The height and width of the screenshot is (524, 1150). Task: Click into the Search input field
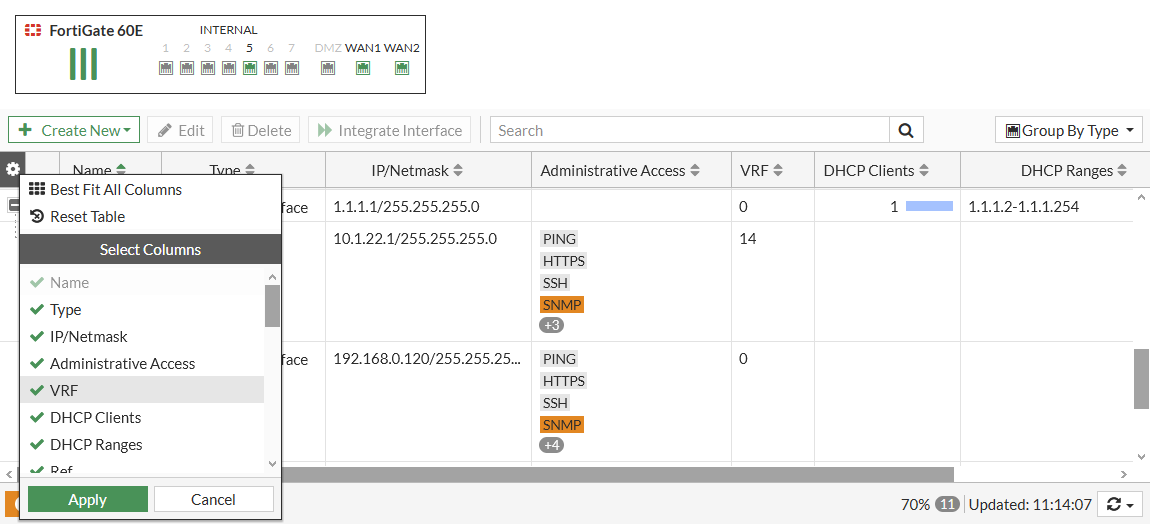click(x=690, y=130)
